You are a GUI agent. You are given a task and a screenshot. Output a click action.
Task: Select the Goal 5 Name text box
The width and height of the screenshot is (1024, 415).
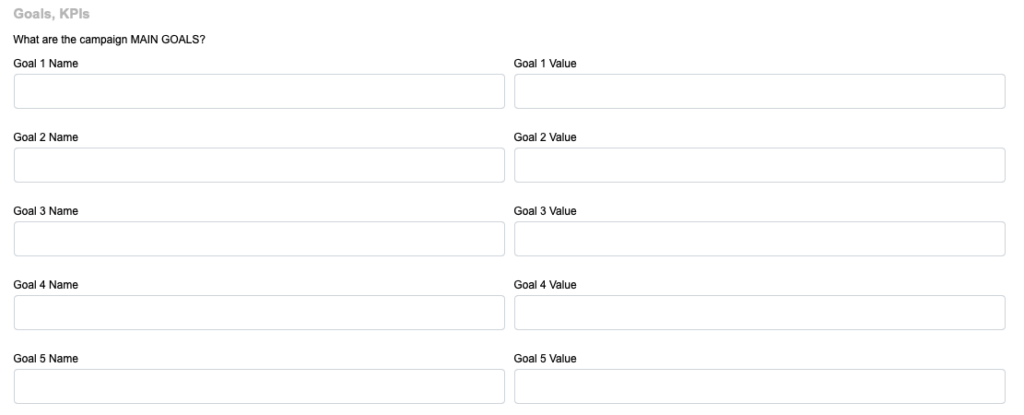click(x=259, y=386)
